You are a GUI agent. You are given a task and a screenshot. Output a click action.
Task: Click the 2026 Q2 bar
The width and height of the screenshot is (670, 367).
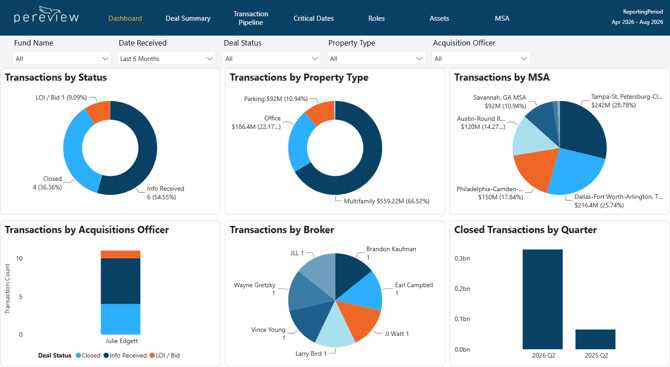coord(543,299)
